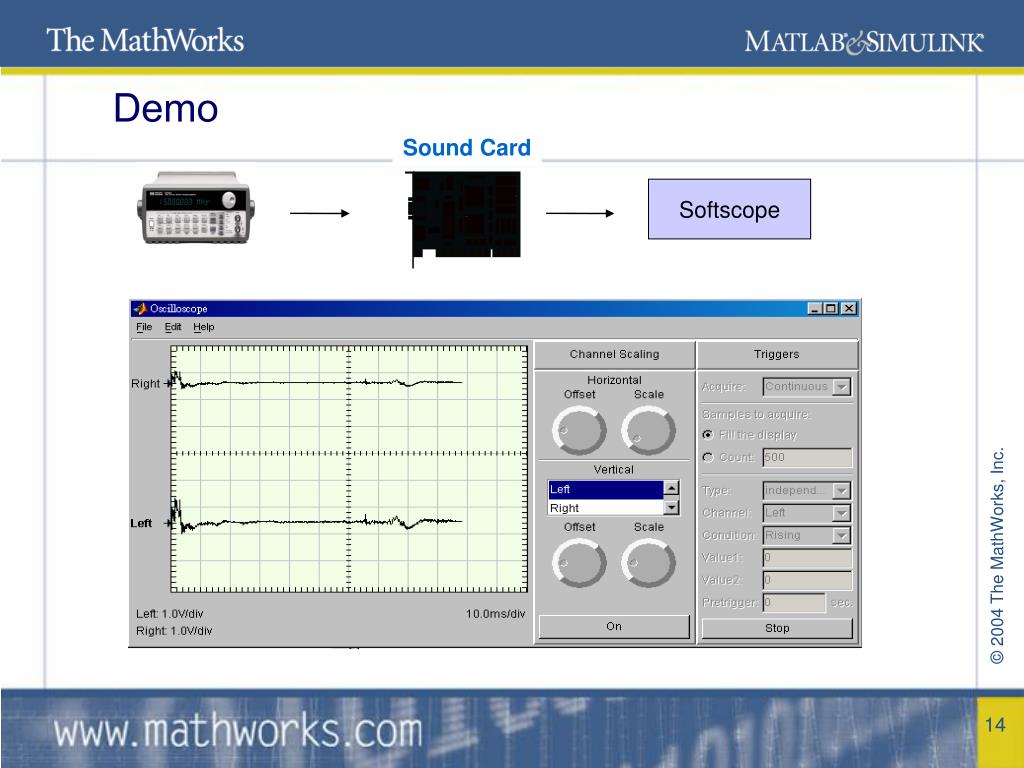Click the MATLAB logo in Oscilloscope title bar
Viewport: 1024px width, 768px height.
coord(140,308)
